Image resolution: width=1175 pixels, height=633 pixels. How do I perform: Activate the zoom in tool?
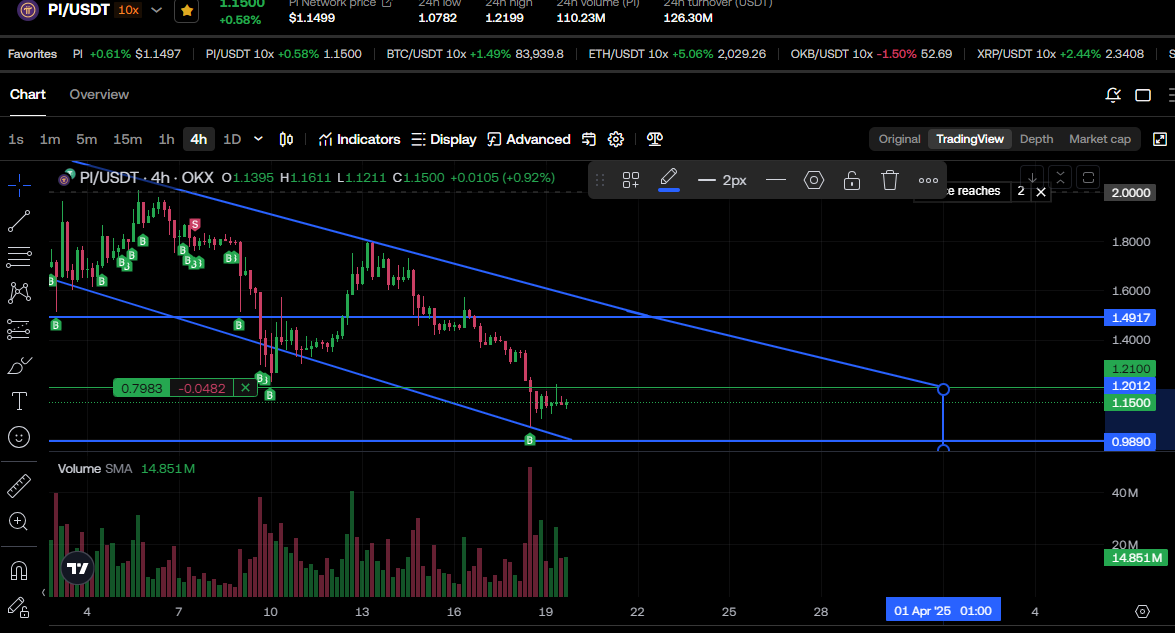tap(19, 521)
